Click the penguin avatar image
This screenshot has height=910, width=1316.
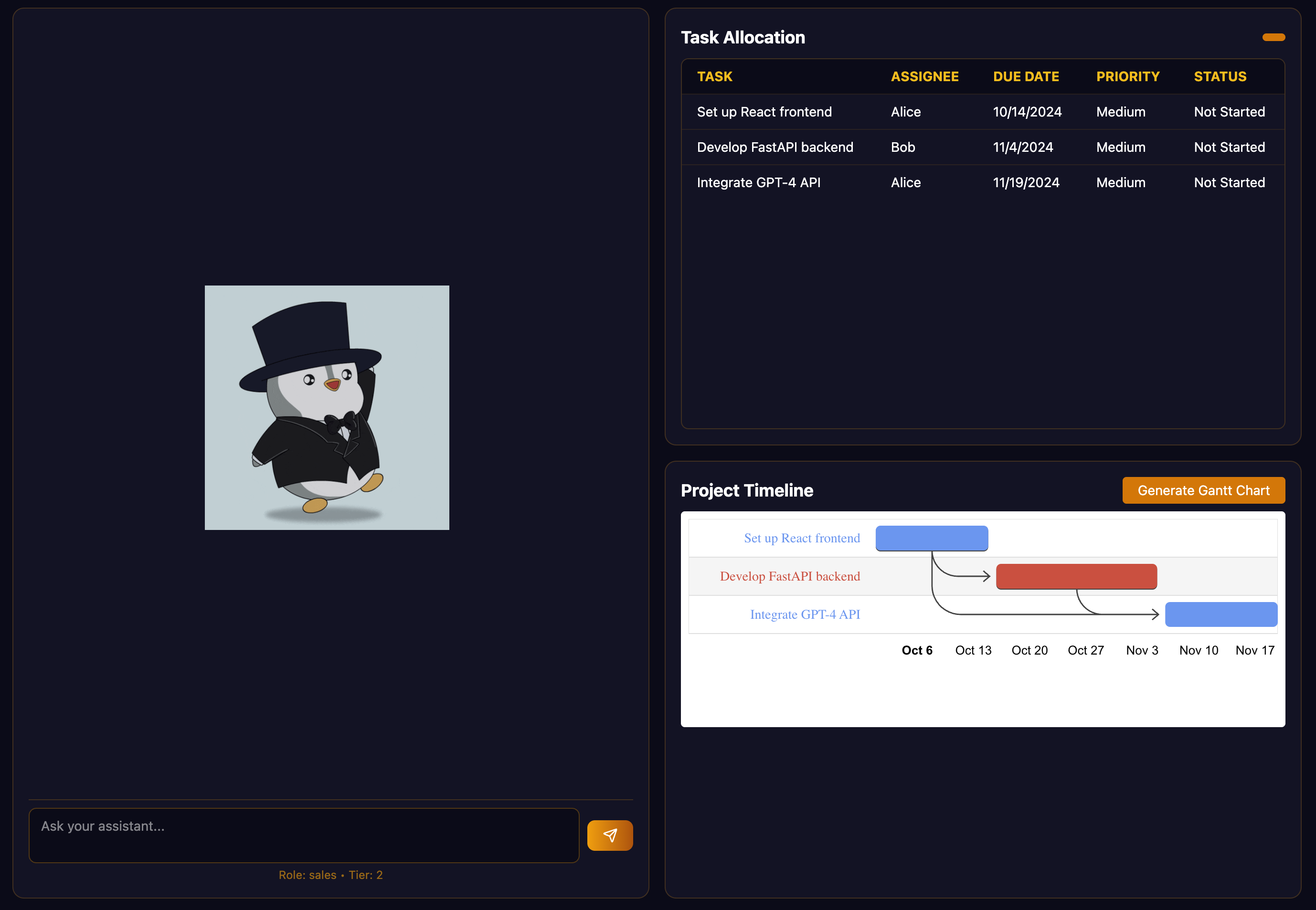coord(327,408)
